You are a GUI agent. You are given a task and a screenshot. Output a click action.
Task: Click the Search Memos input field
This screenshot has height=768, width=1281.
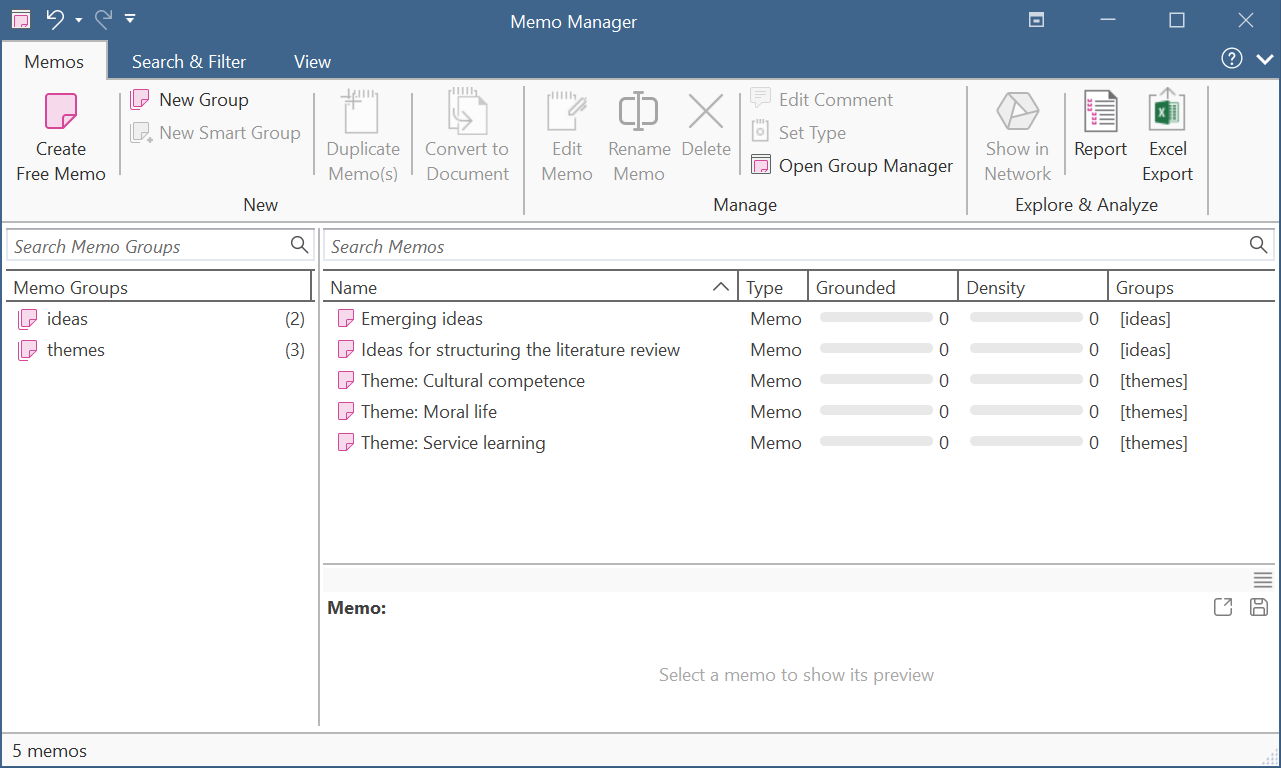pyautogui.click(x=780, y=246)
